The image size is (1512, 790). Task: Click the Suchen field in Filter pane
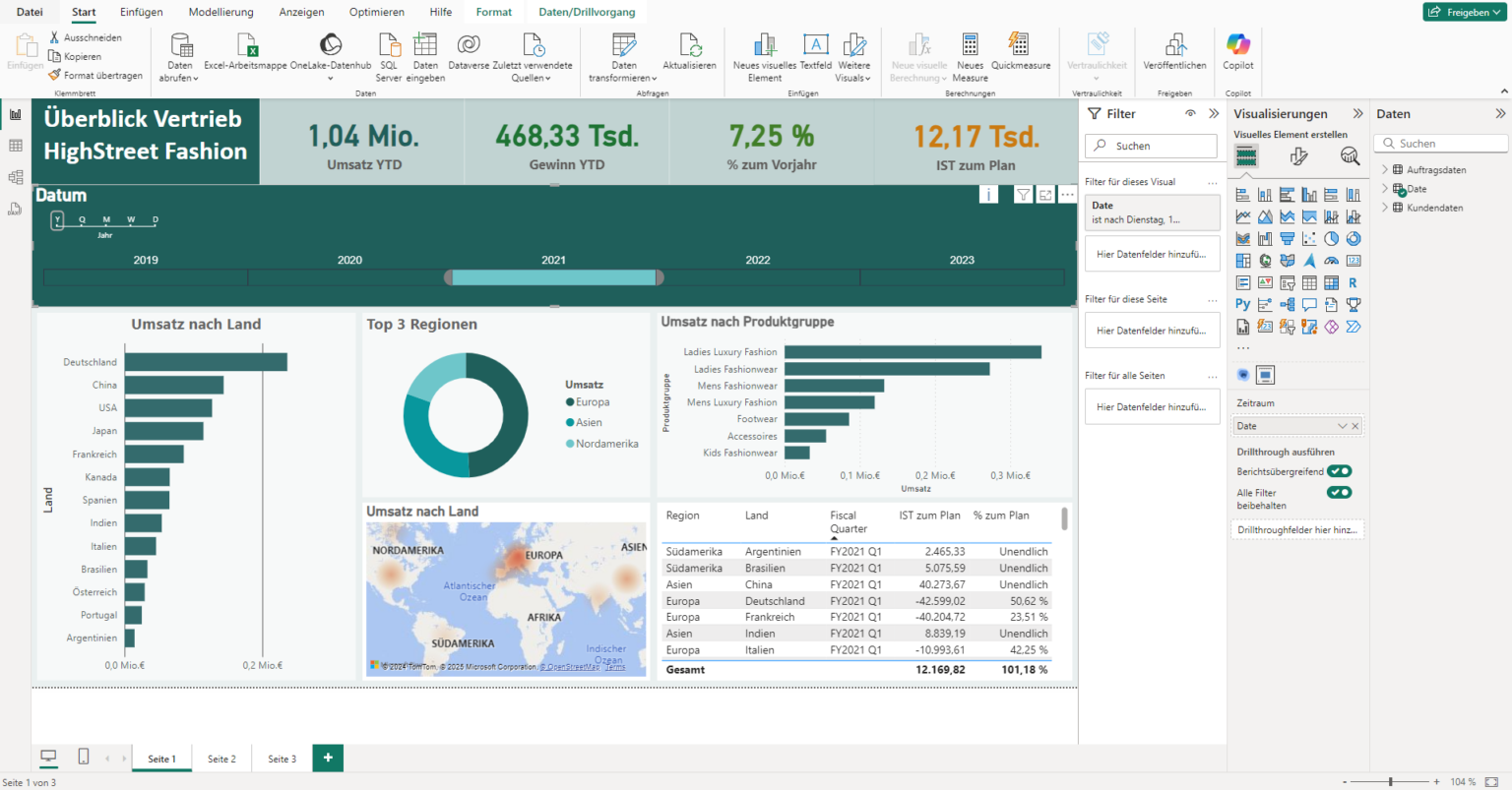[x=1151, y=146]
